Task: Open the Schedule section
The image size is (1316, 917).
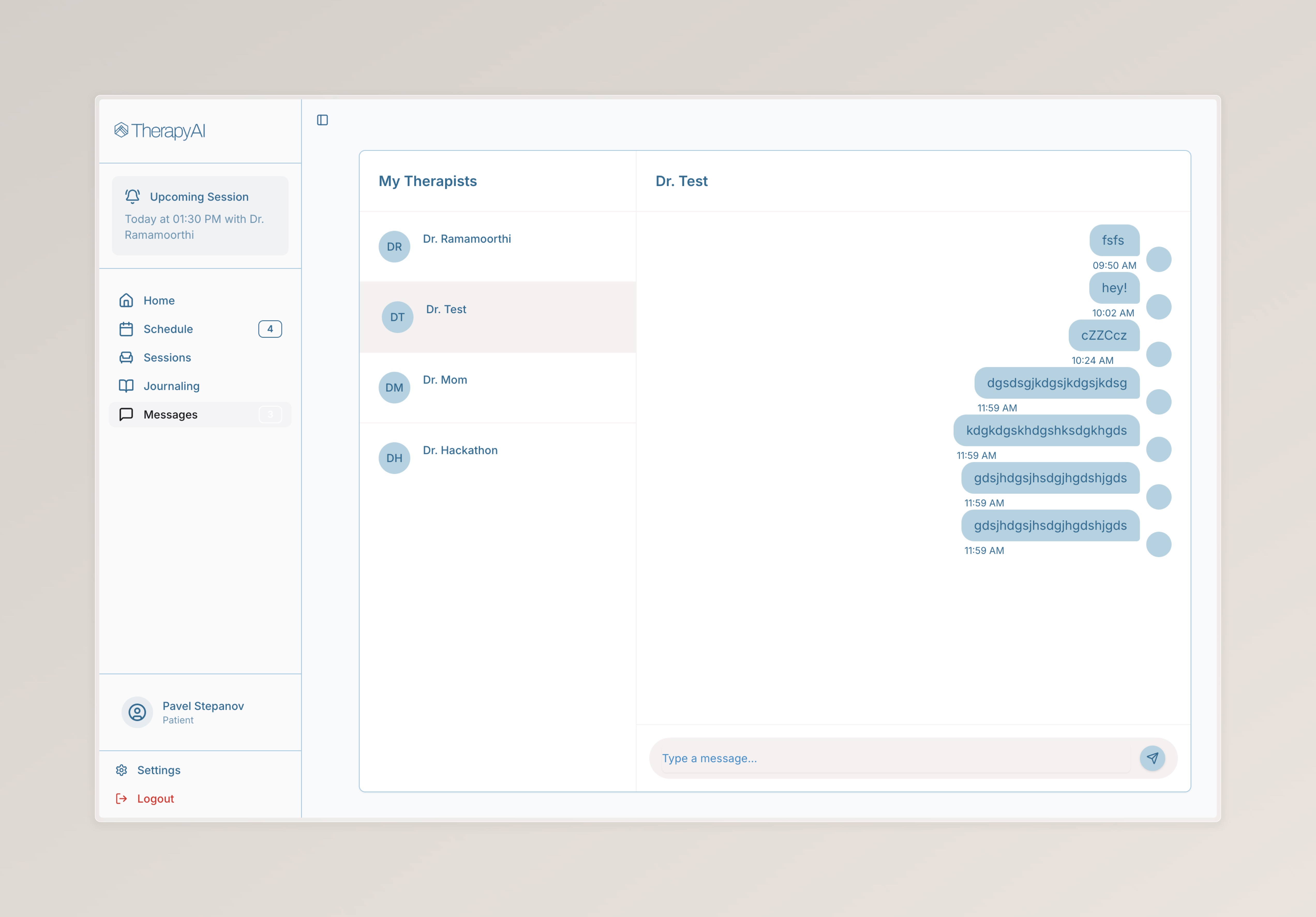Action: pyautogui.click(x=168, y=329)
